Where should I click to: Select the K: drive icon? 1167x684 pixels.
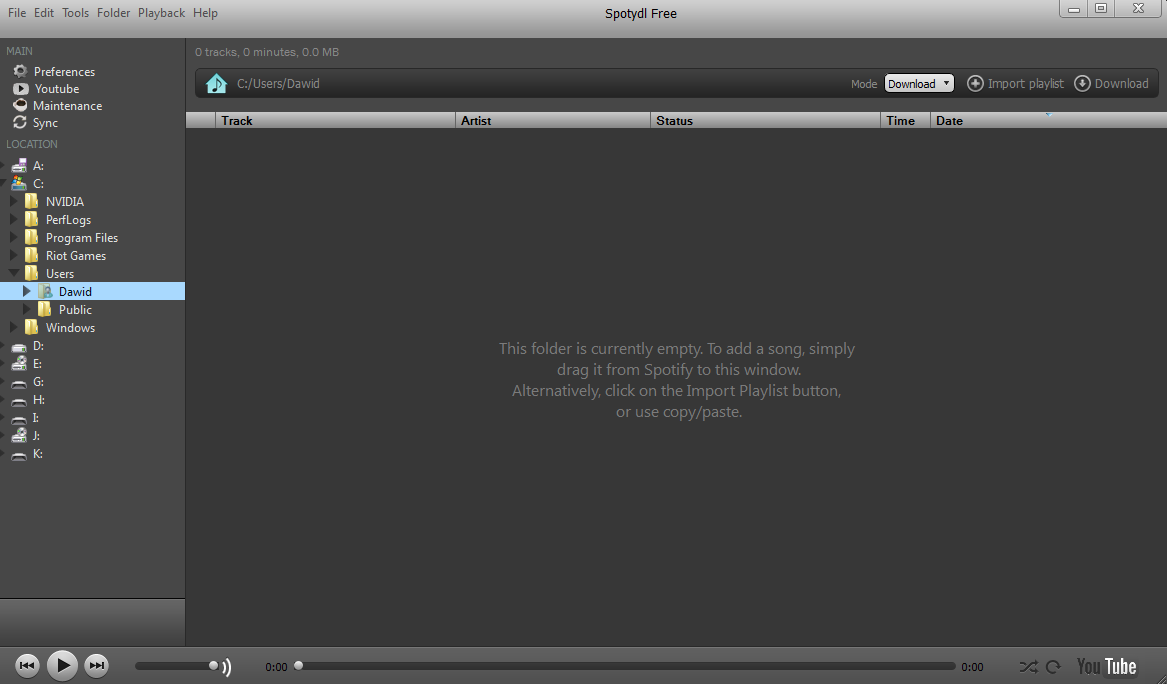19,455
